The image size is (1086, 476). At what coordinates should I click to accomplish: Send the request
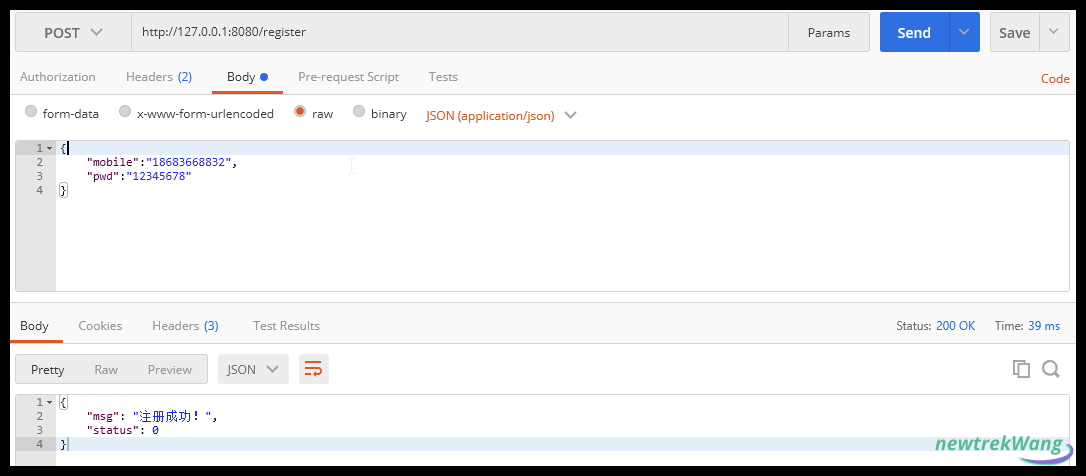tap(914, 33)
